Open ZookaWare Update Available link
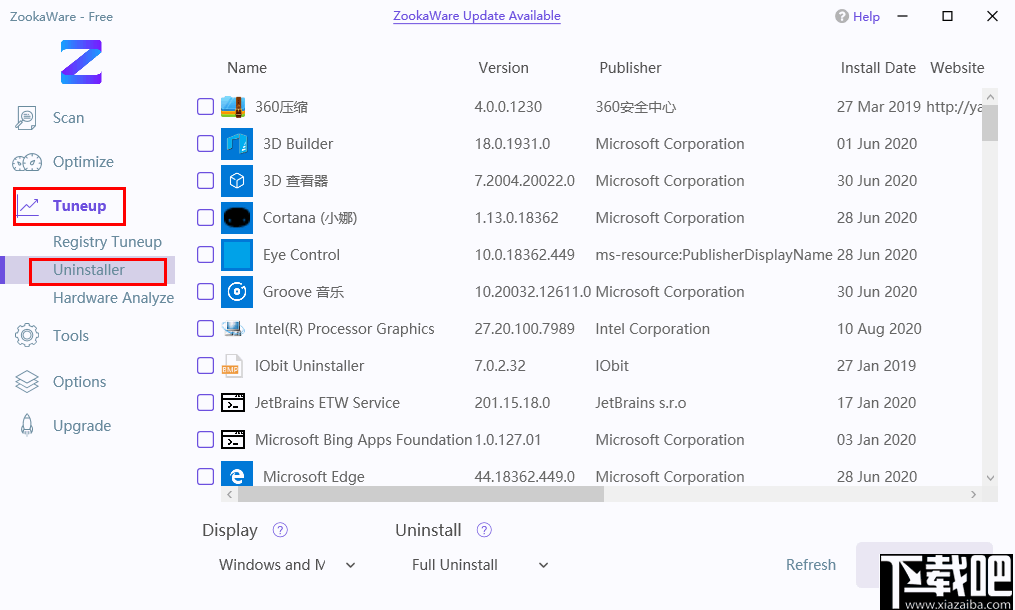This screenshot has height=610, width=1015. tap(476, 16)
